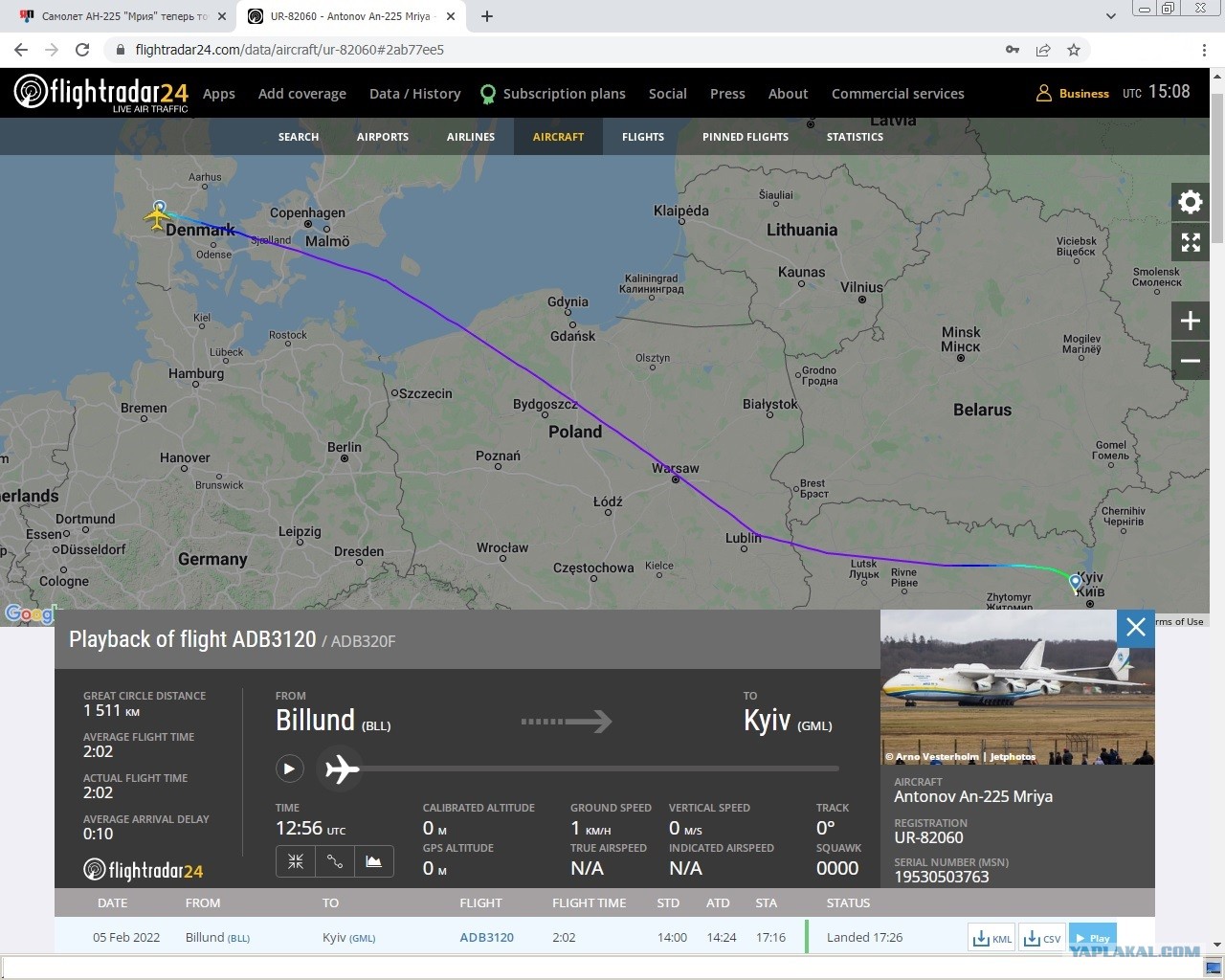Zoom out on the map

[1191, 361]
